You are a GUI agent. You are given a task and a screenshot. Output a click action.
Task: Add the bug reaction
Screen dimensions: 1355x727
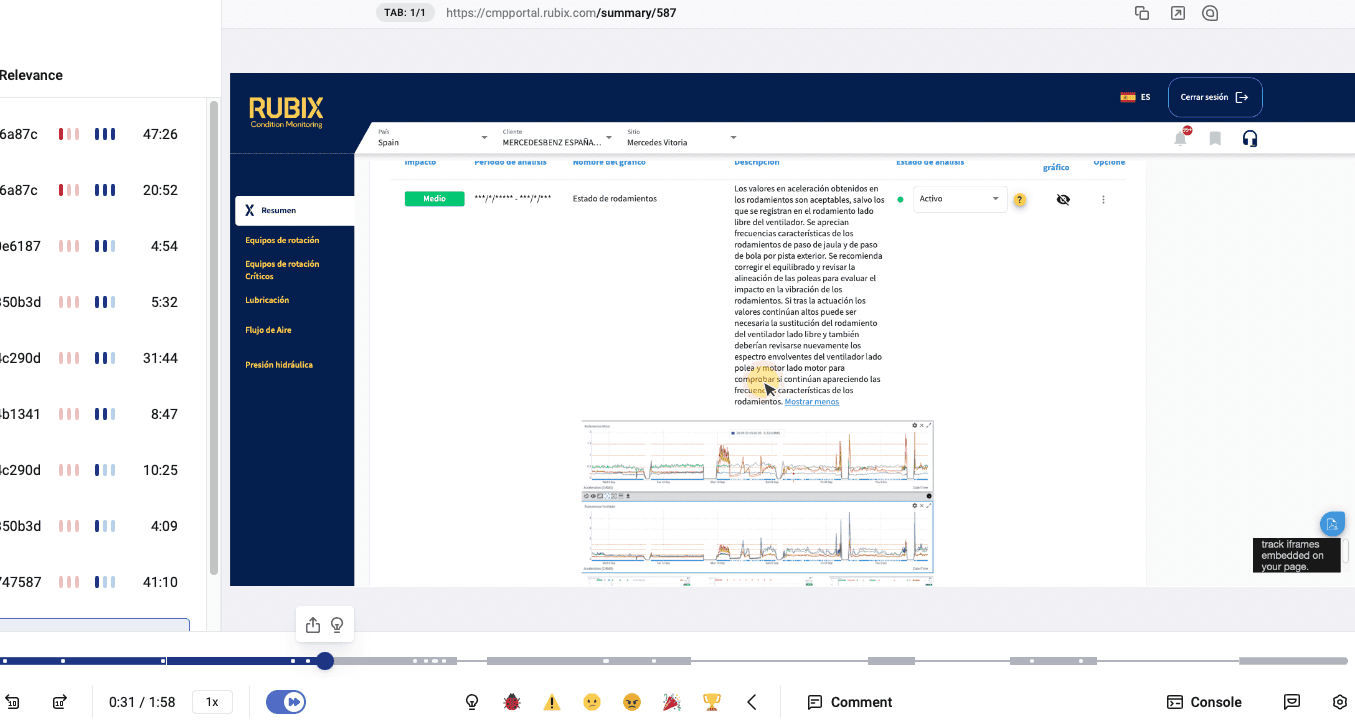[x=512, y=702]
